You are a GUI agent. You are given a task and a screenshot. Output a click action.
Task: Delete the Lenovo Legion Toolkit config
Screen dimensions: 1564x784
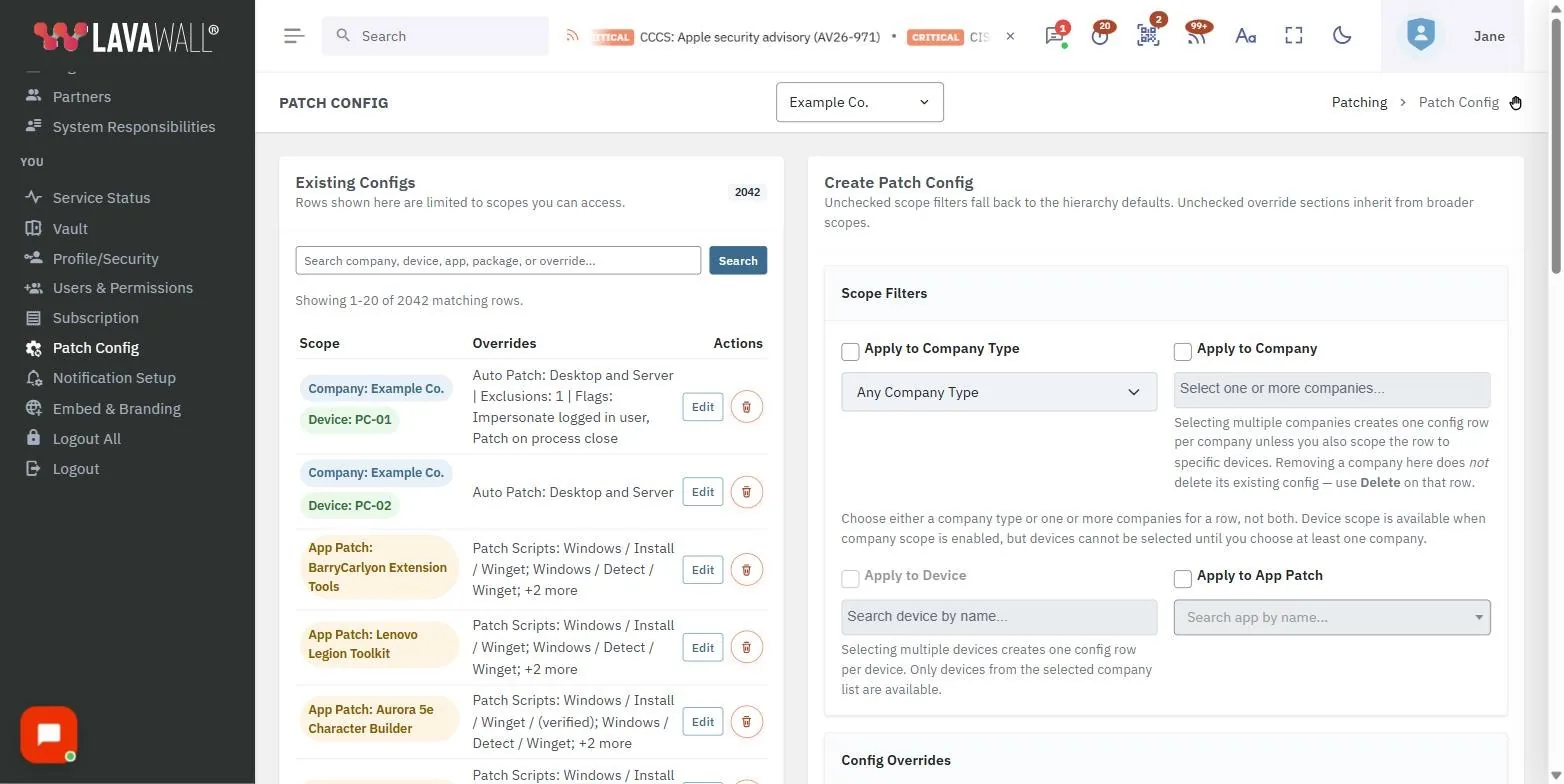(x=746, y=647)
